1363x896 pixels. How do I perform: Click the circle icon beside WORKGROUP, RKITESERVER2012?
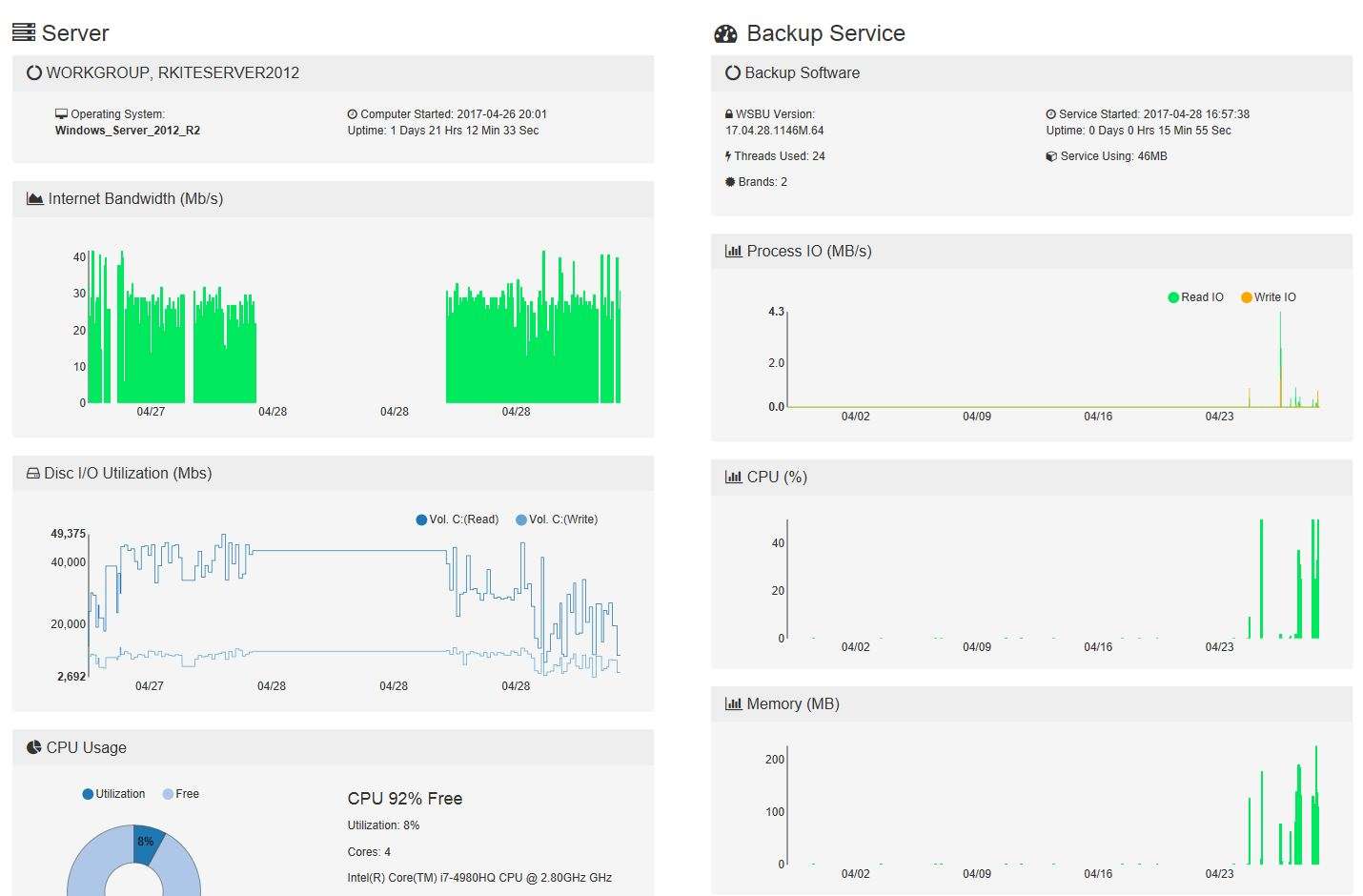(34, 72)
